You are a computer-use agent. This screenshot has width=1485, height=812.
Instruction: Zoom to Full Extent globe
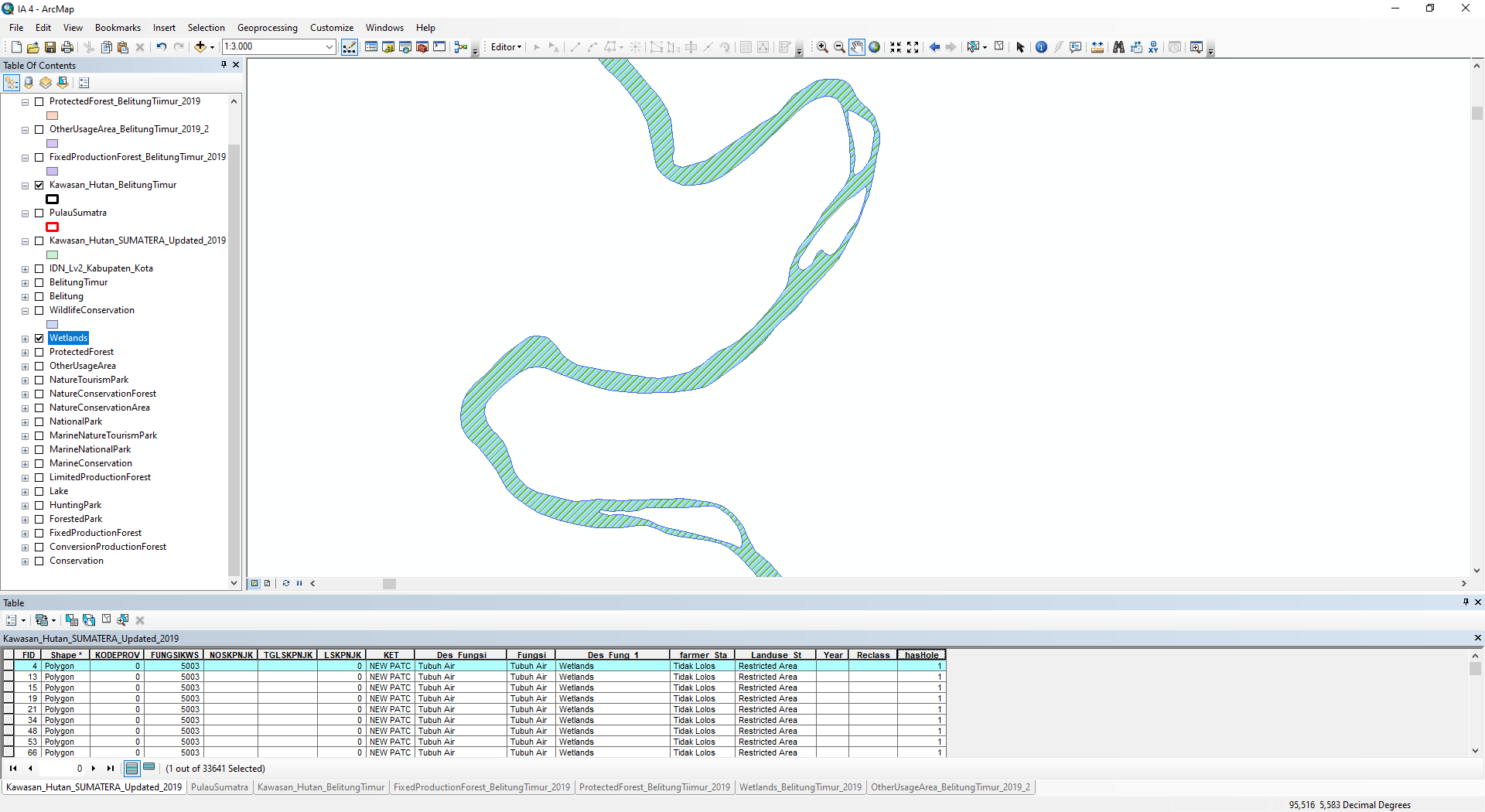(875, 47)
